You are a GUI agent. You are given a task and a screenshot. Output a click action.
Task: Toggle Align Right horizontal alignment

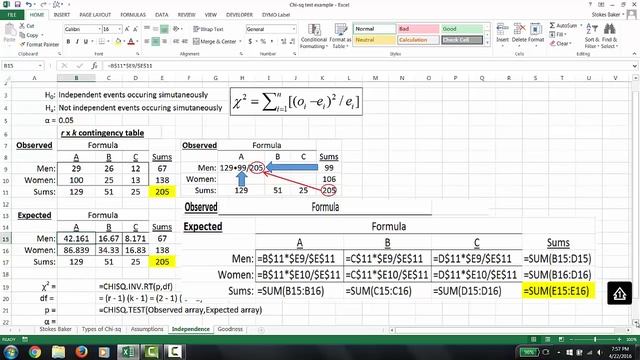point(164,41)
